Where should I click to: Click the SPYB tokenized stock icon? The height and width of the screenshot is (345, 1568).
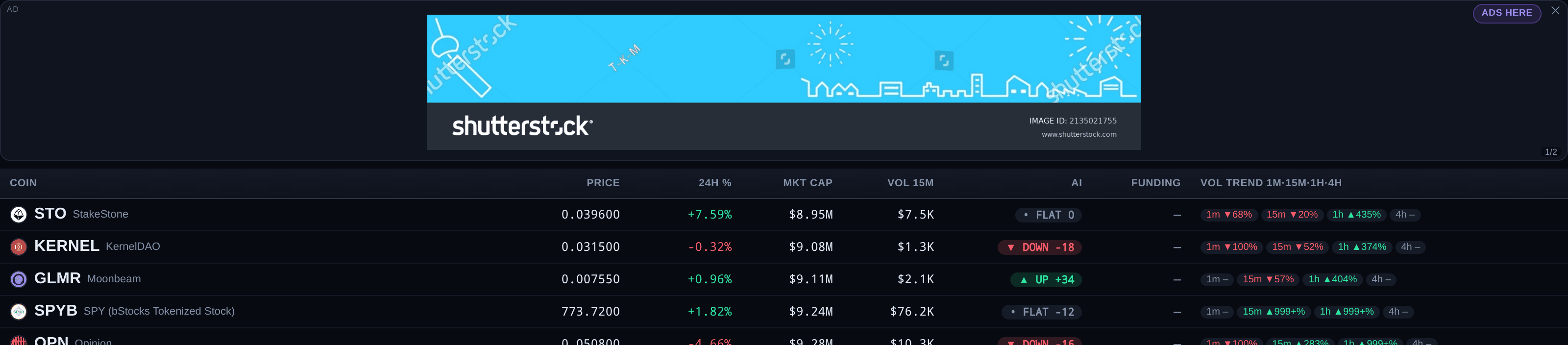(19, 311)
